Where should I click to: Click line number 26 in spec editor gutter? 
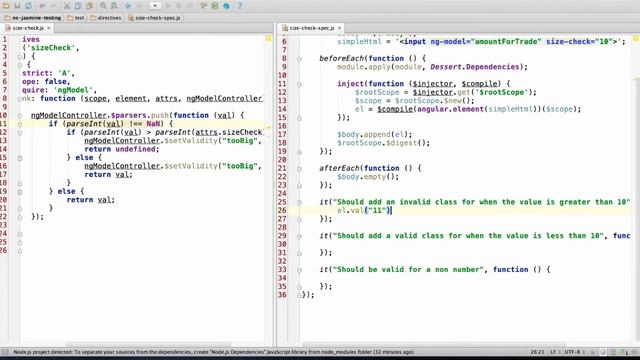click(x=282, y=211)
